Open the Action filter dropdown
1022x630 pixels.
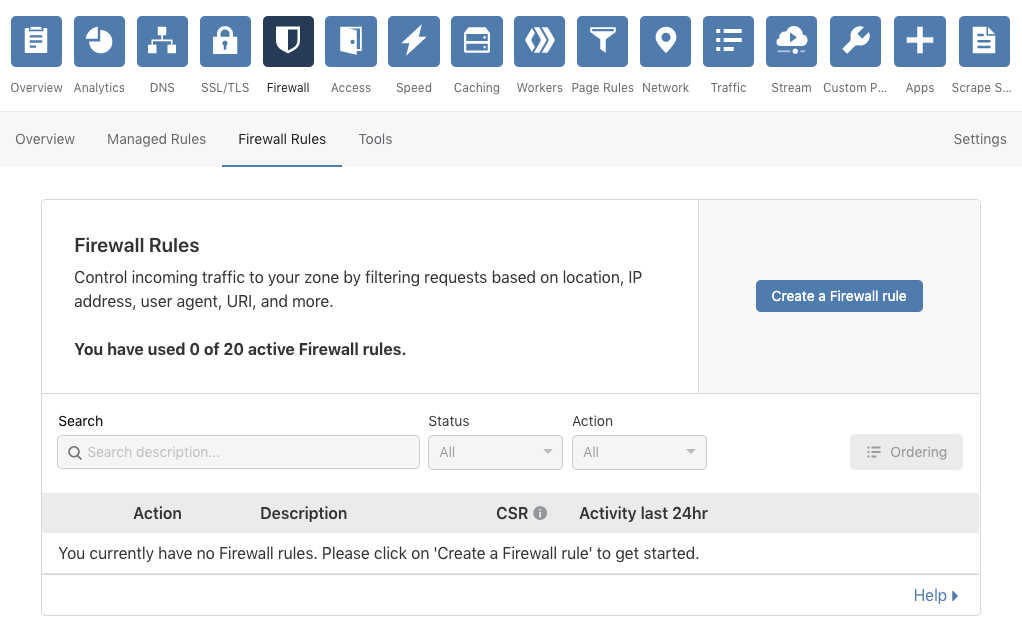click(x=639, y=452)
